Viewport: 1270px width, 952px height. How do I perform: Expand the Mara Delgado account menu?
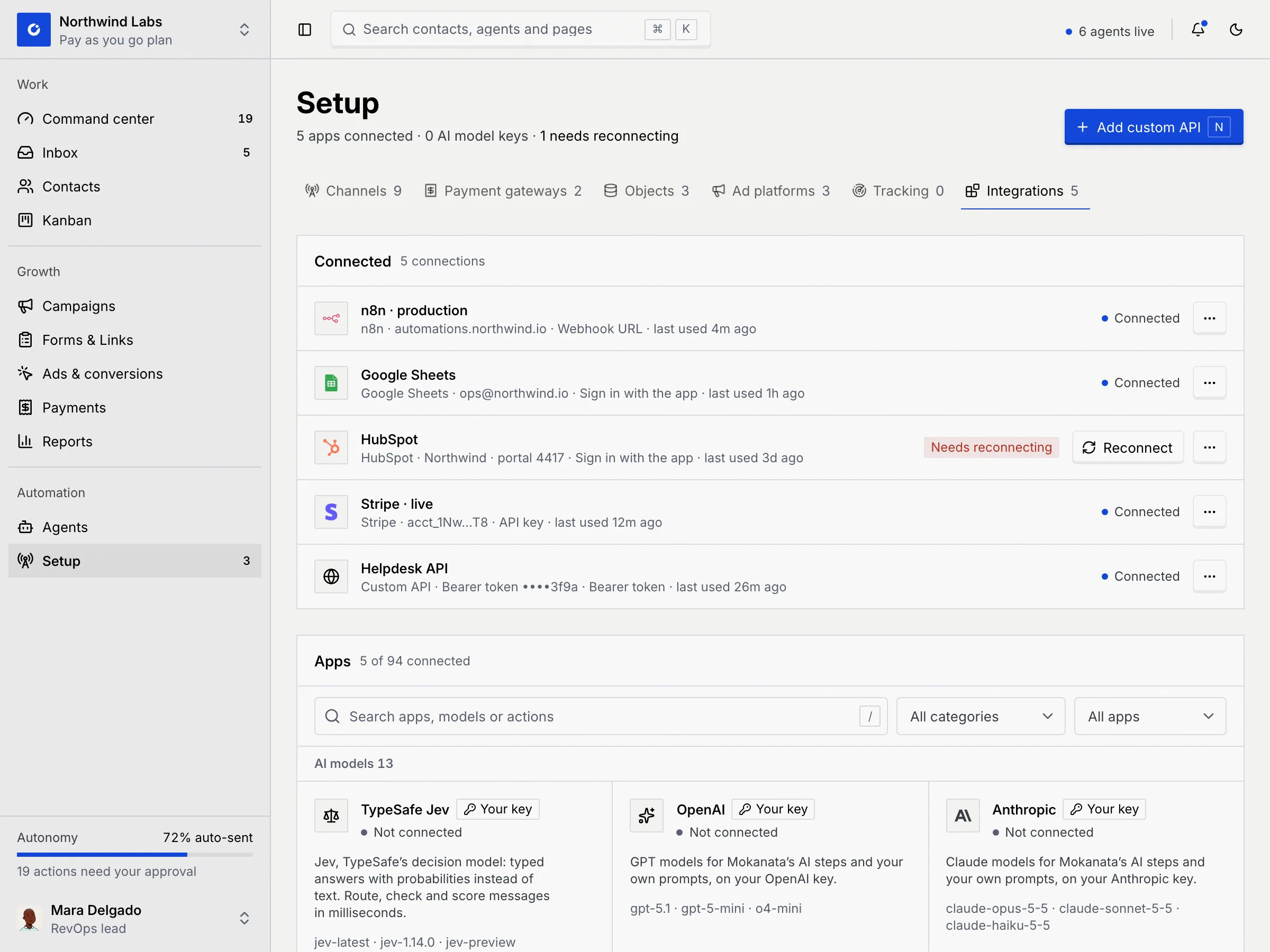tap(244, 918)
